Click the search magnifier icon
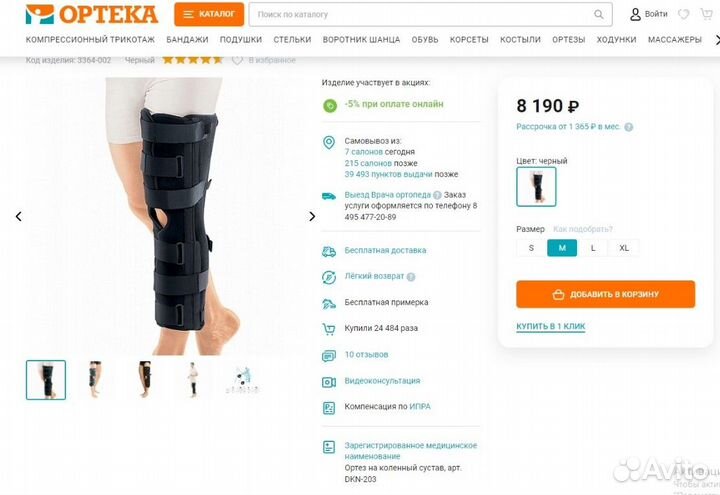The width and height of the screenshot is (720, 495). pyautogui.click(x=598, y=15)
